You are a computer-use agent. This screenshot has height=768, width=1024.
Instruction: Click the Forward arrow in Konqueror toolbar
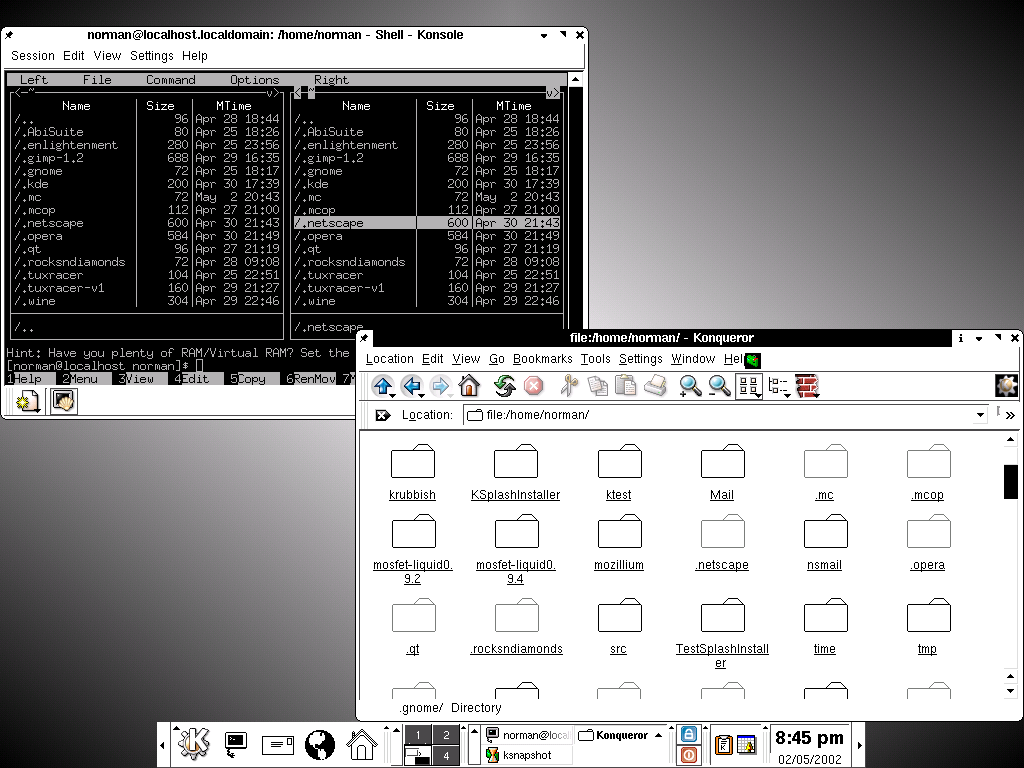pos(441,386)
